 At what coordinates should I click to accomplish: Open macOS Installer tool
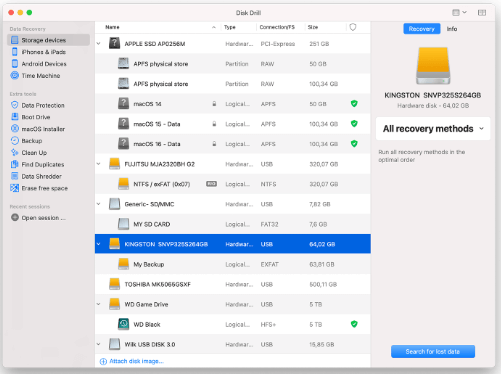point(43,129)
